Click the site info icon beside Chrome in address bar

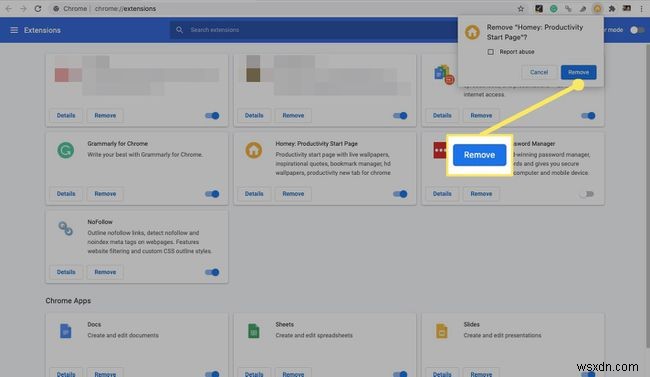pyautogui.click(x=56, y=8)
